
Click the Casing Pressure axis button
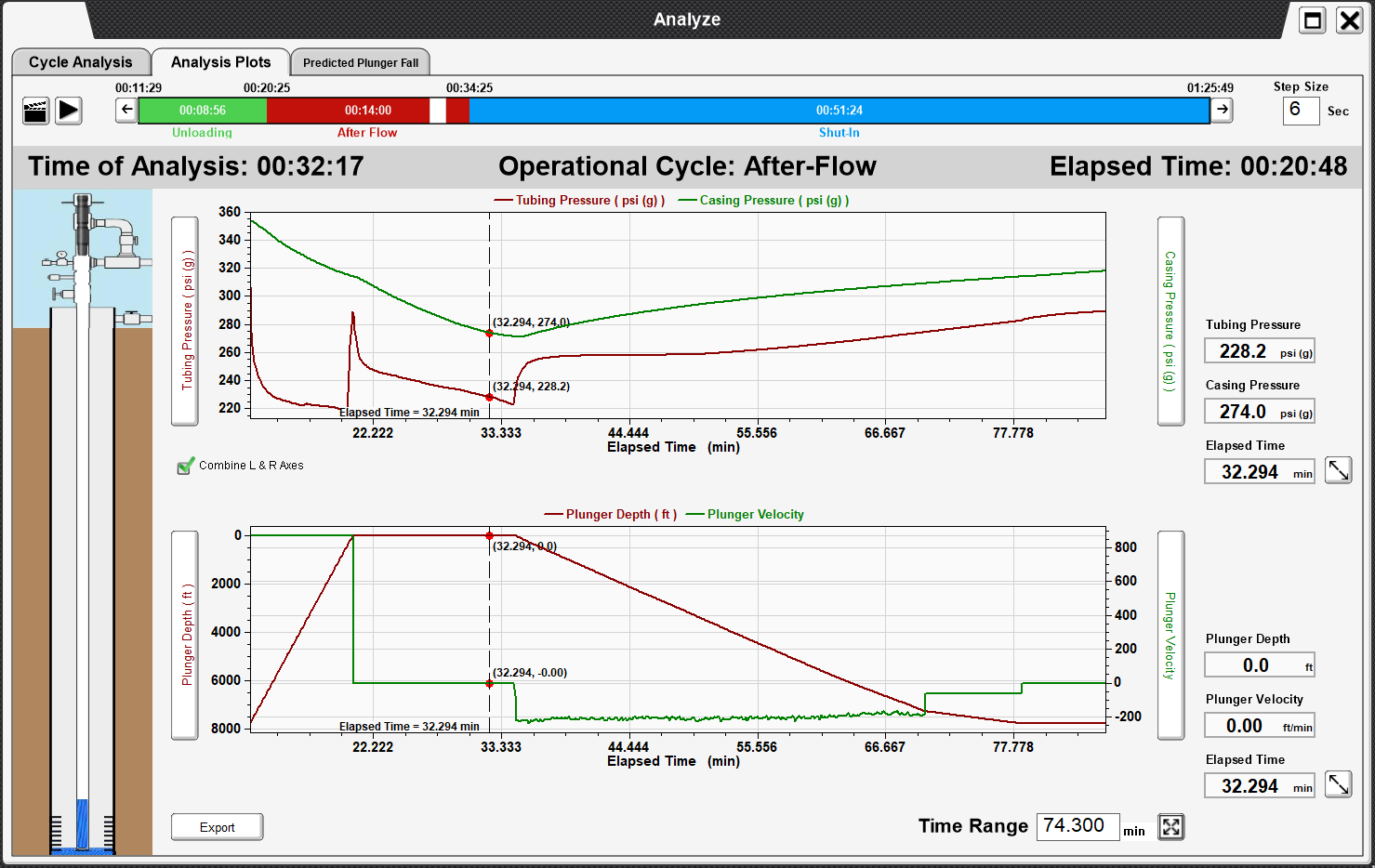click(1170, 321)
